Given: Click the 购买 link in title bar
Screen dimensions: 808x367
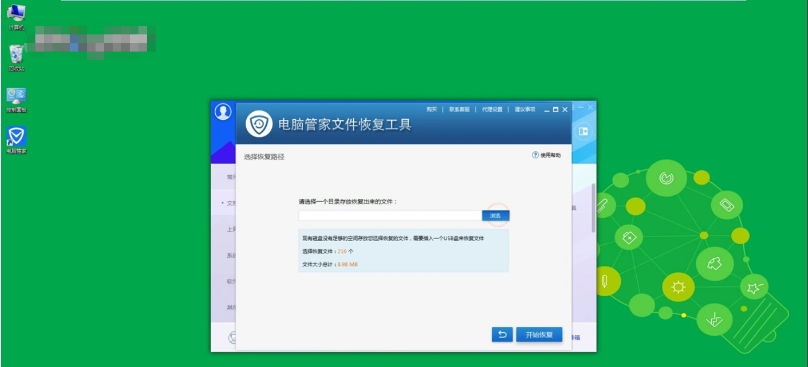Looking at the screenshot, I should tap(432, 110).
